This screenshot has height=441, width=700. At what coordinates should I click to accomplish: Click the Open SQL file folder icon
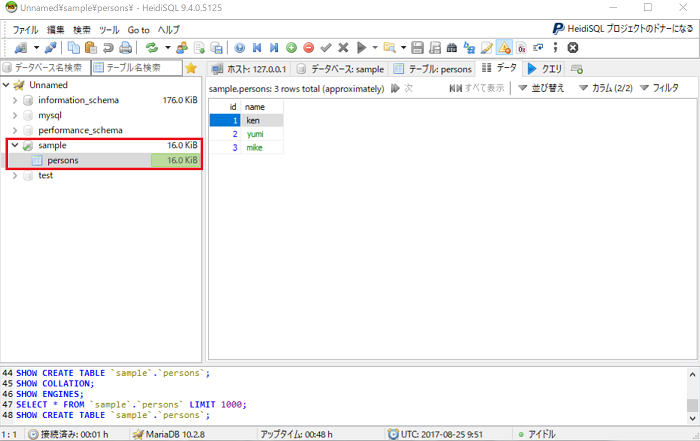click(389, 48)
